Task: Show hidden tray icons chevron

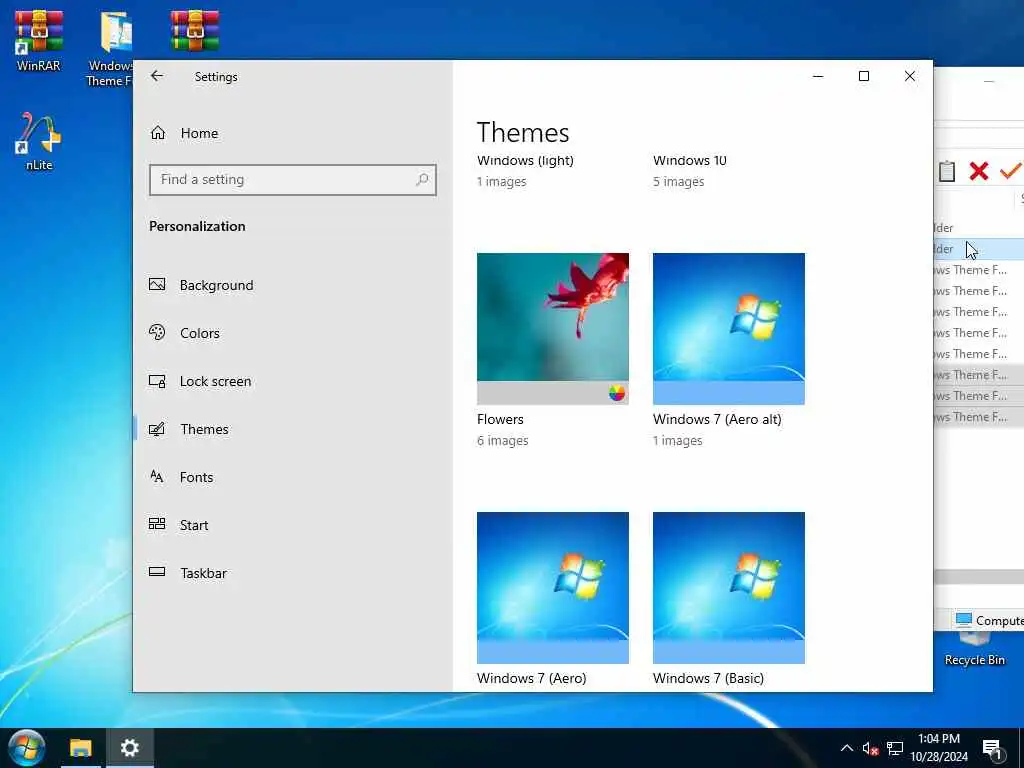Action: 846,748
